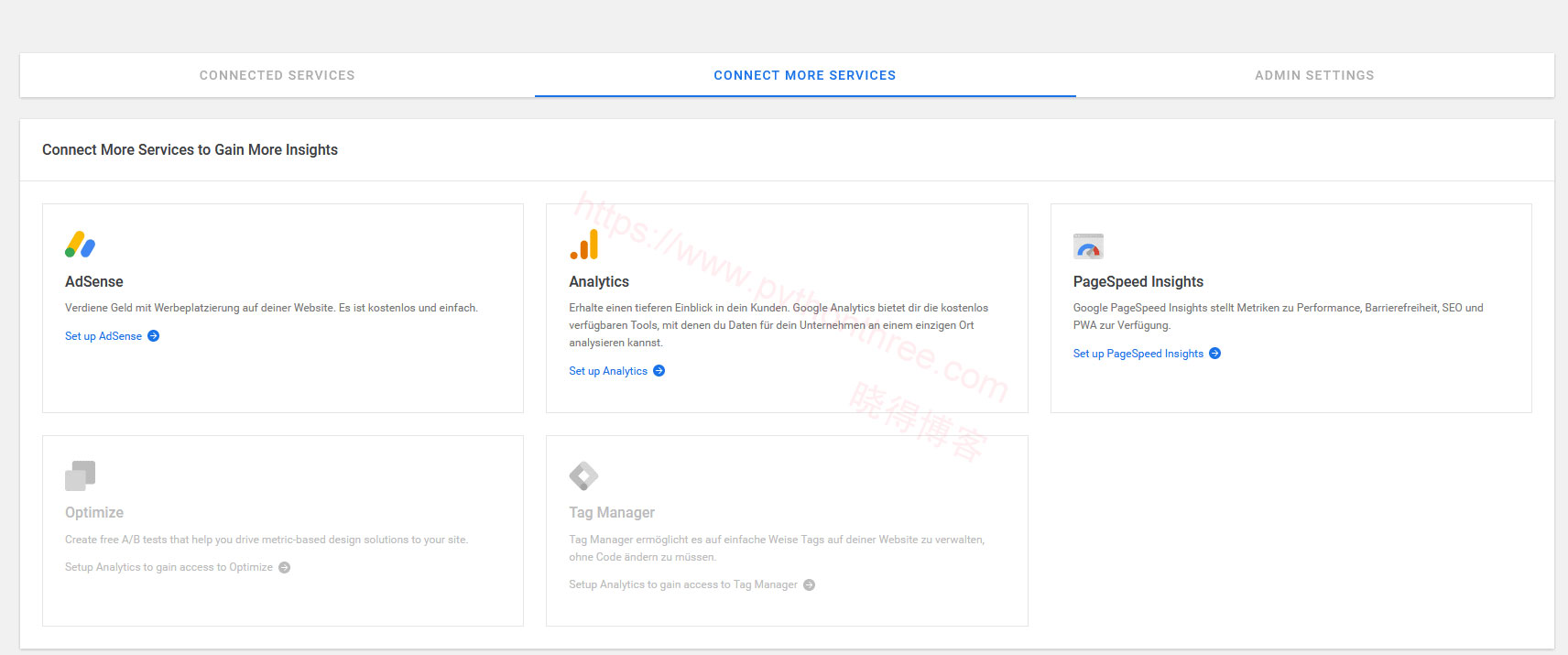The image size is (1568, 655).
Task: Click heading Connect More Services to Gain More Insights
Action: tap(190, 149)
